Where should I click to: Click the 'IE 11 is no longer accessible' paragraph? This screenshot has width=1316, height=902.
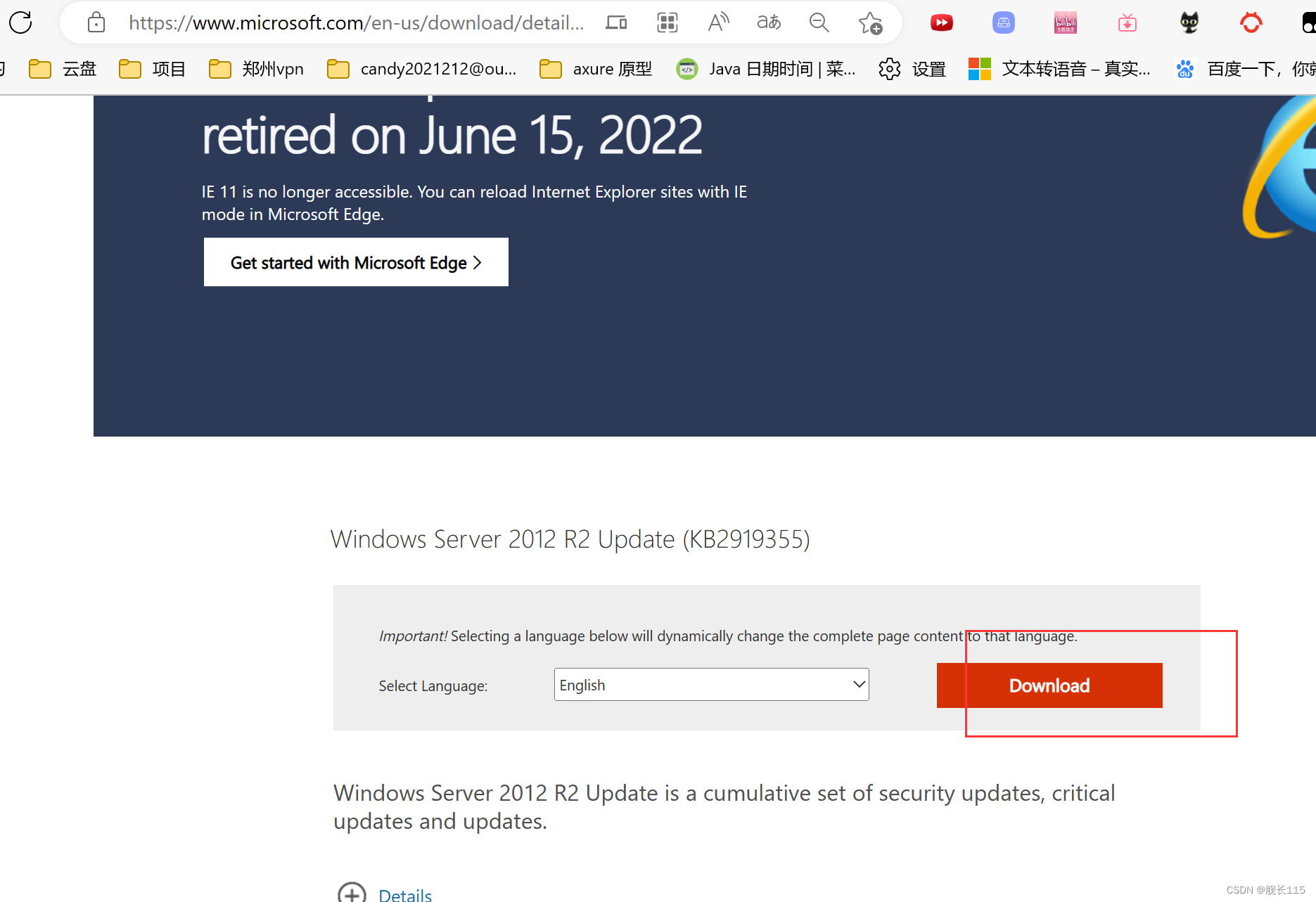[474, 203]
